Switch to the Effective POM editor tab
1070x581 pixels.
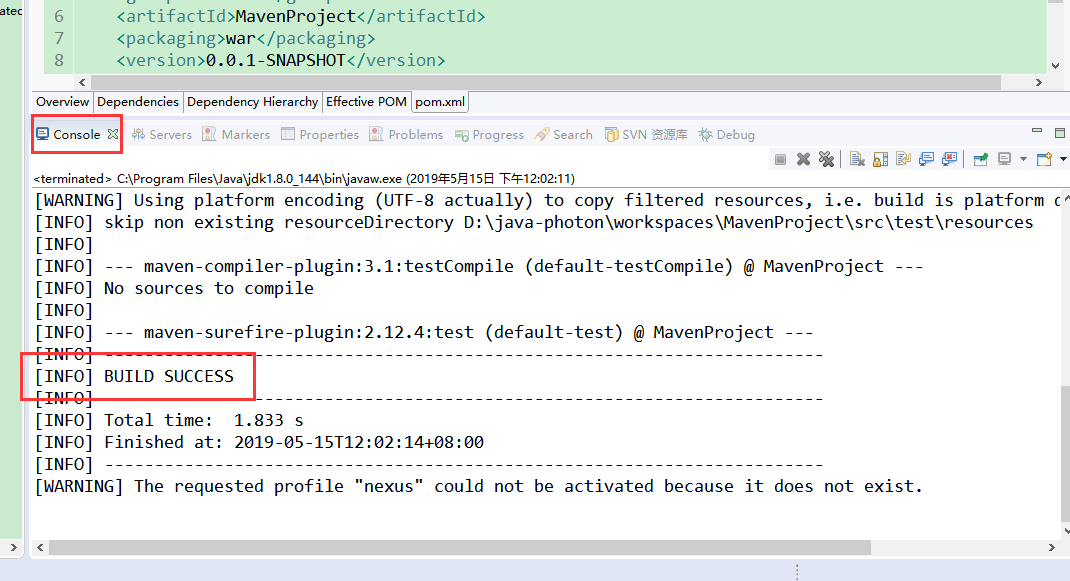(x=366, y=102)
